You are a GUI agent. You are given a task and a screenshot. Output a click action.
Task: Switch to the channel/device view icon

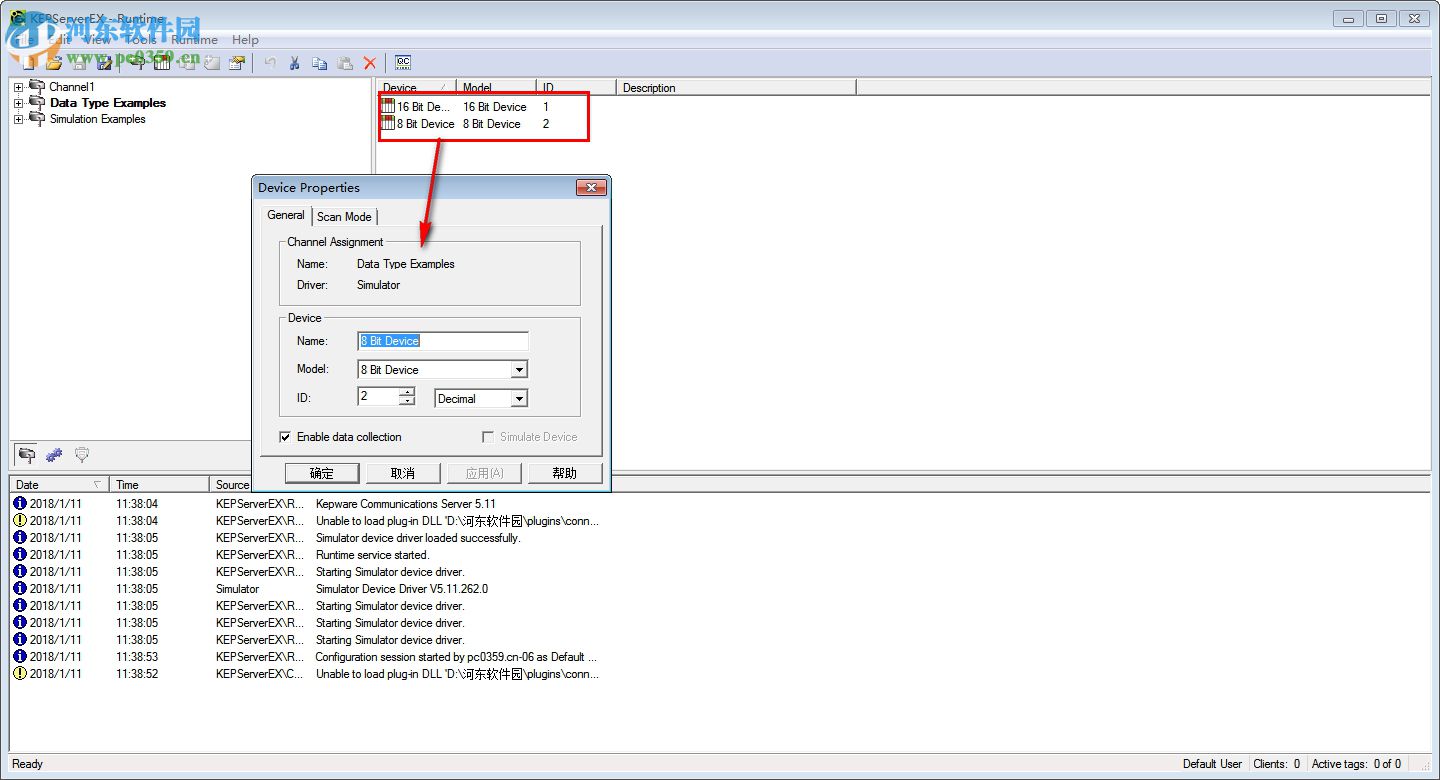pos(27,455)
